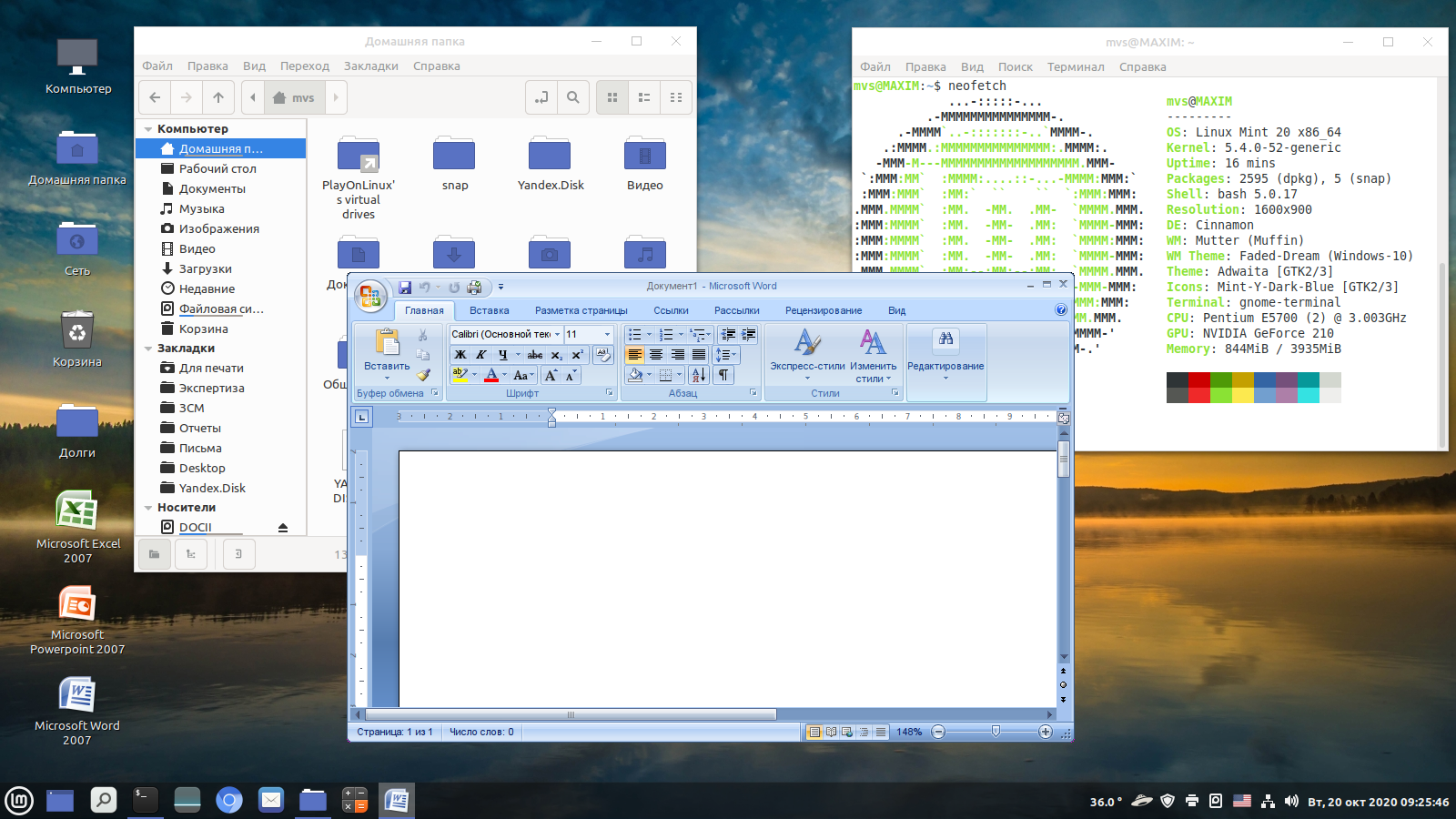Screen dimensions: 1456x819
Task: Apply bold formatting with the Ж button
Action: (460, 355)
